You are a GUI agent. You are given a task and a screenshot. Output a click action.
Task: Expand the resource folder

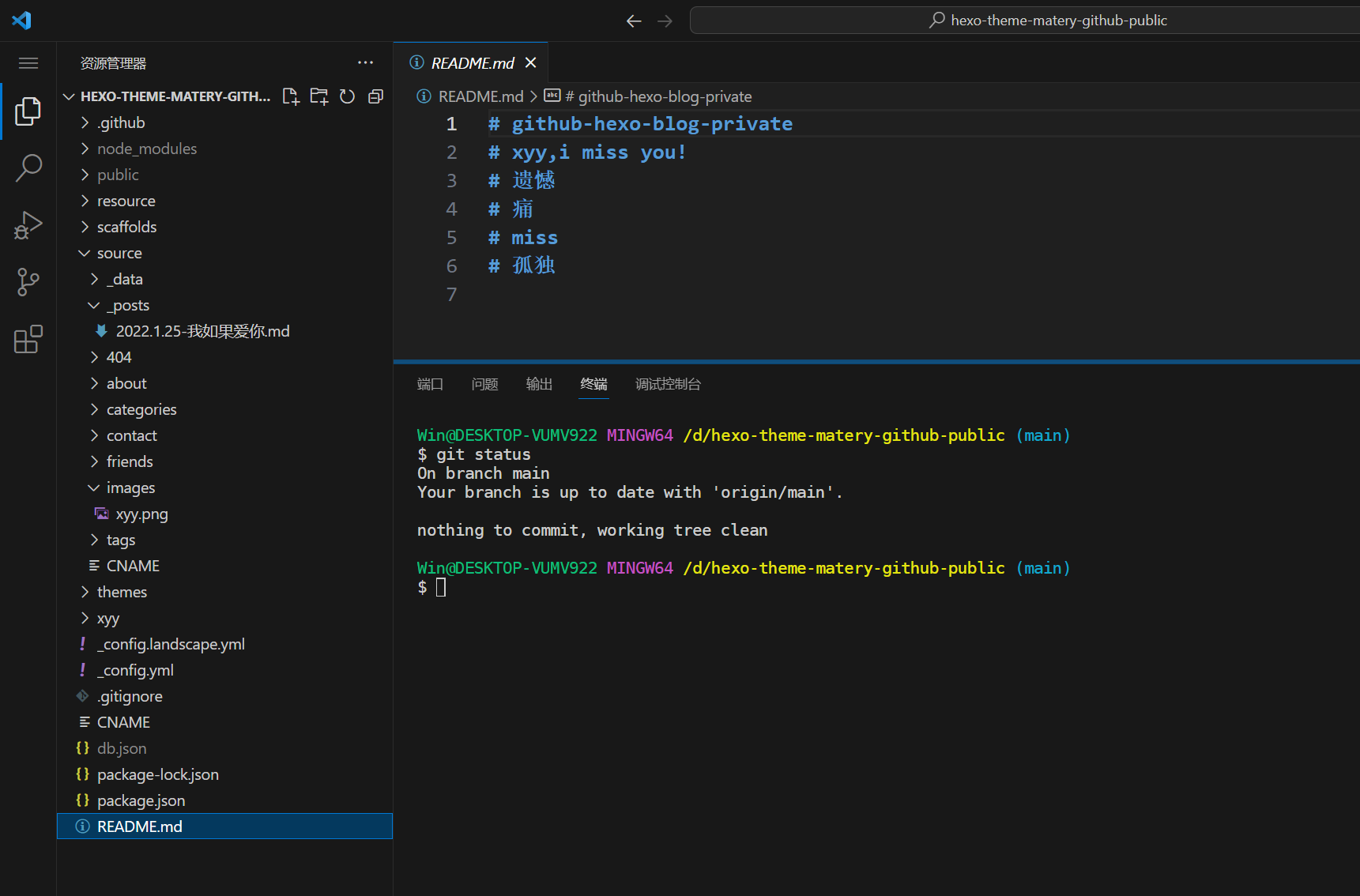224,201
